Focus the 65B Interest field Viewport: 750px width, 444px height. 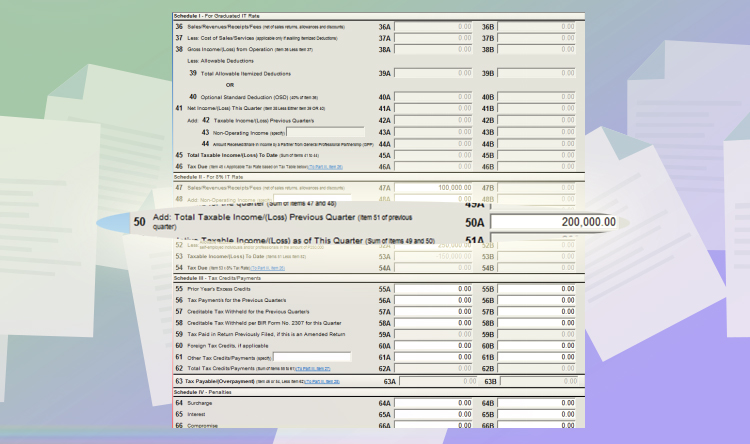coord(537,414)
